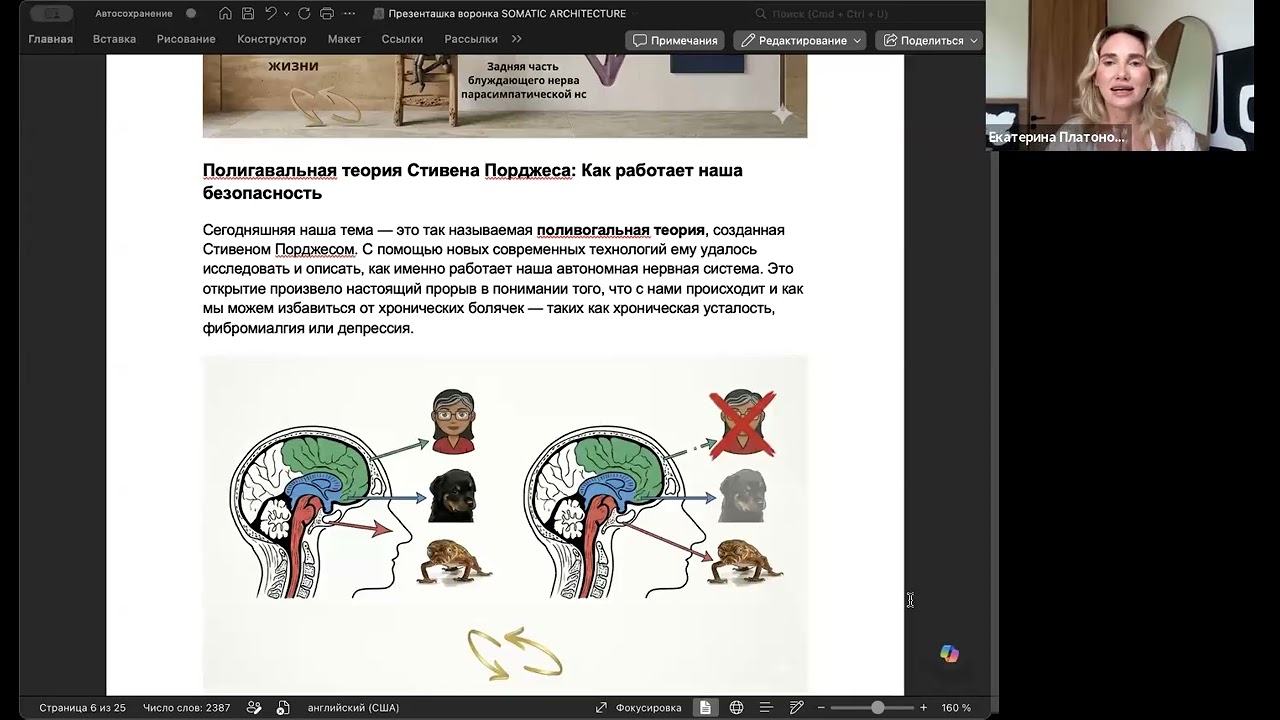This screenshot has height=720, width=1280.
Task: Zoom out with the minus button
Action: 821,707
